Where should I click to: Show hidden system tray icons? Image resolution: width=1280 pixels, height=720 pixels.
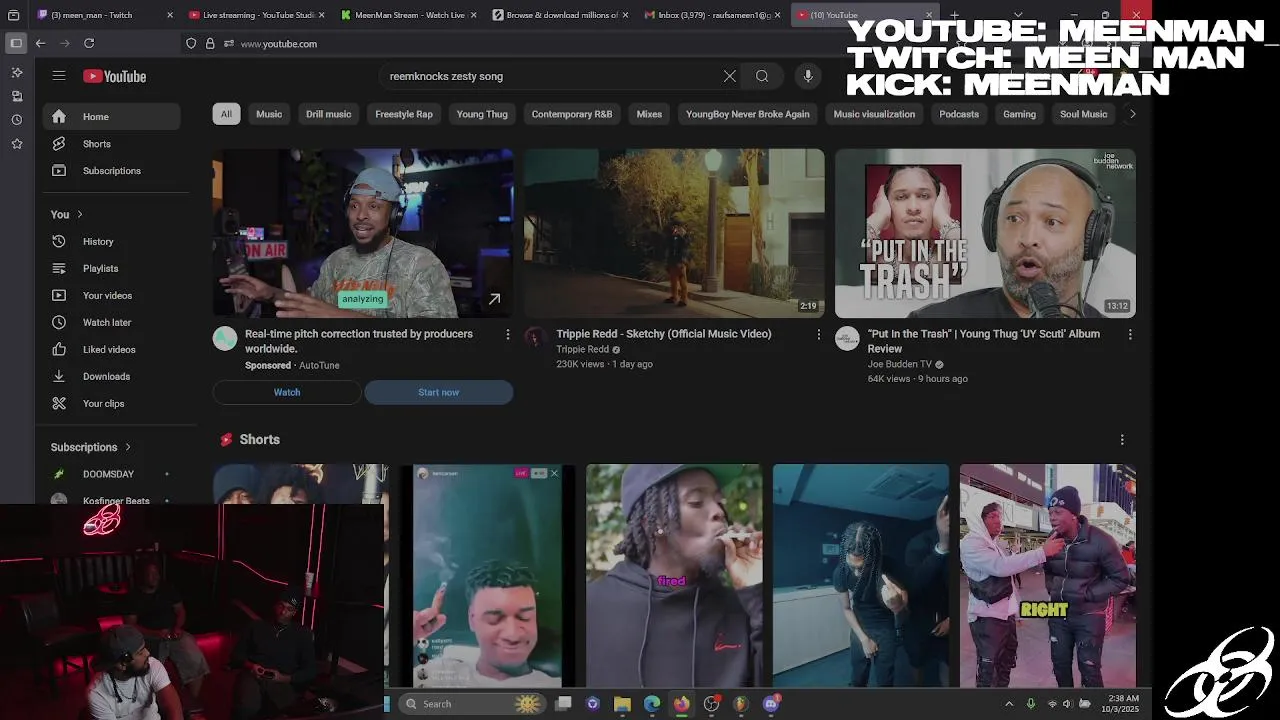[1008, 704]
